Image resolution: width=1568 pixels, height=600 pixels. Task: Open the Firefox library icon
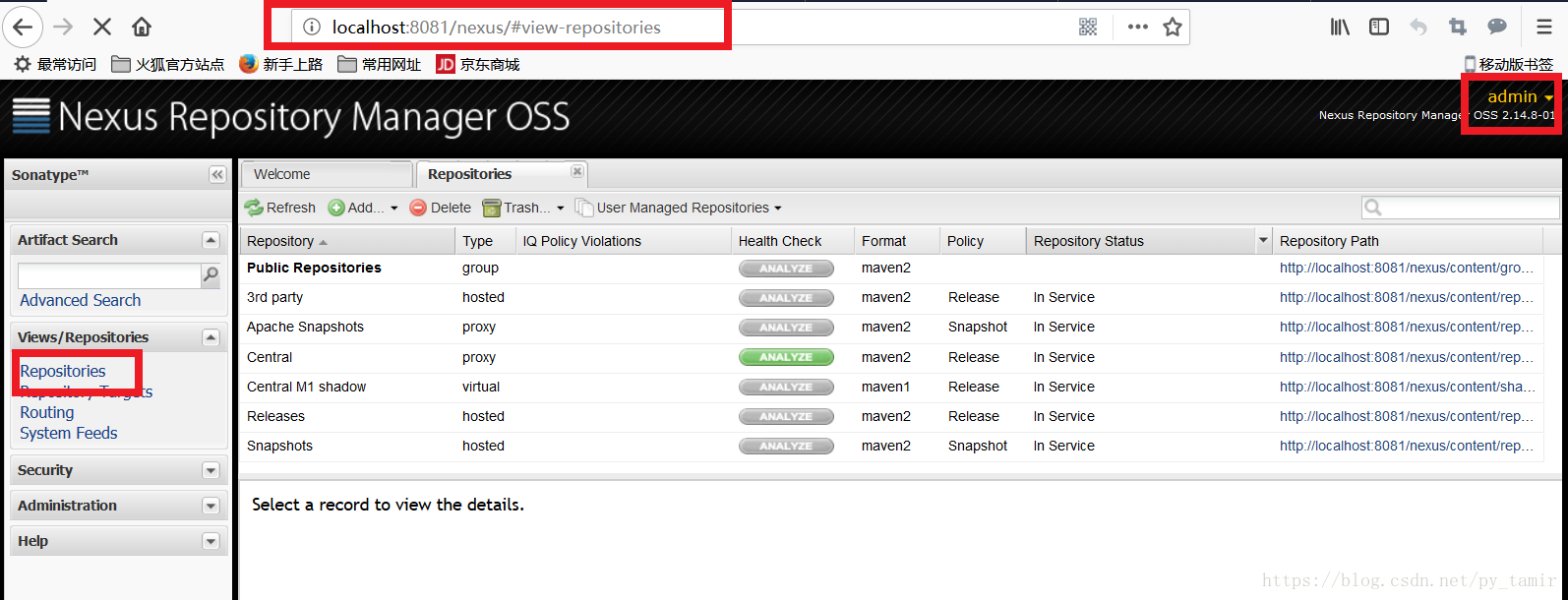[x=1340, y=28]
